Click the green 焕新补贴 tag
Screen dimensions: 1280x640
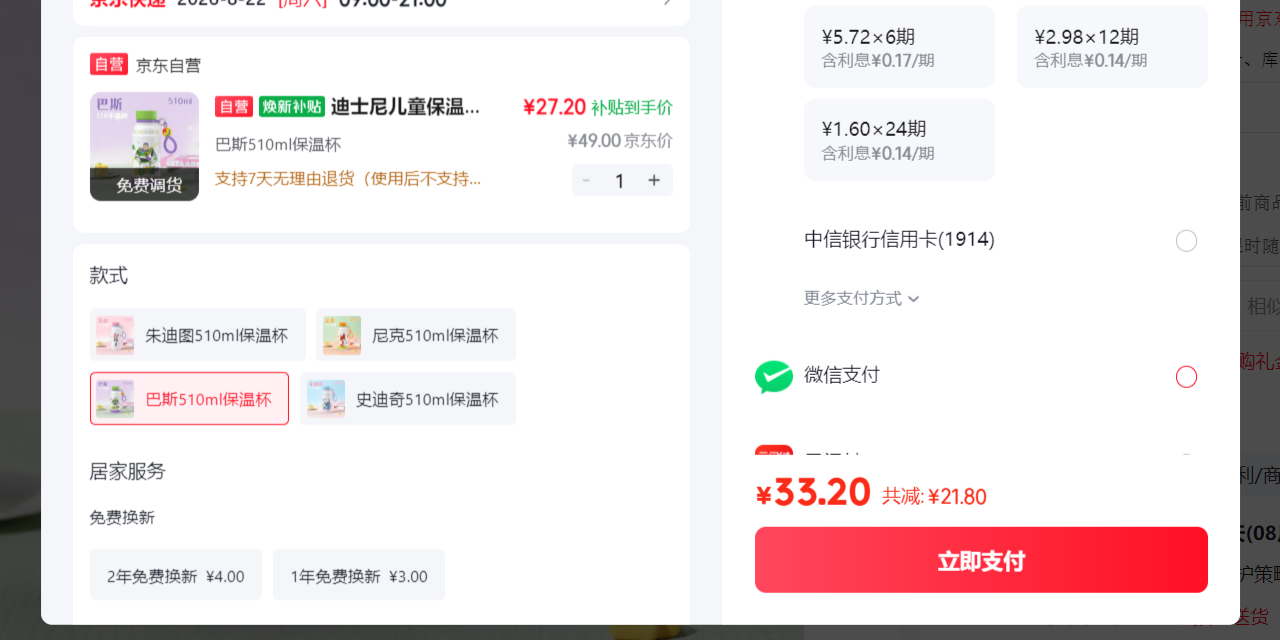point(291,107)
